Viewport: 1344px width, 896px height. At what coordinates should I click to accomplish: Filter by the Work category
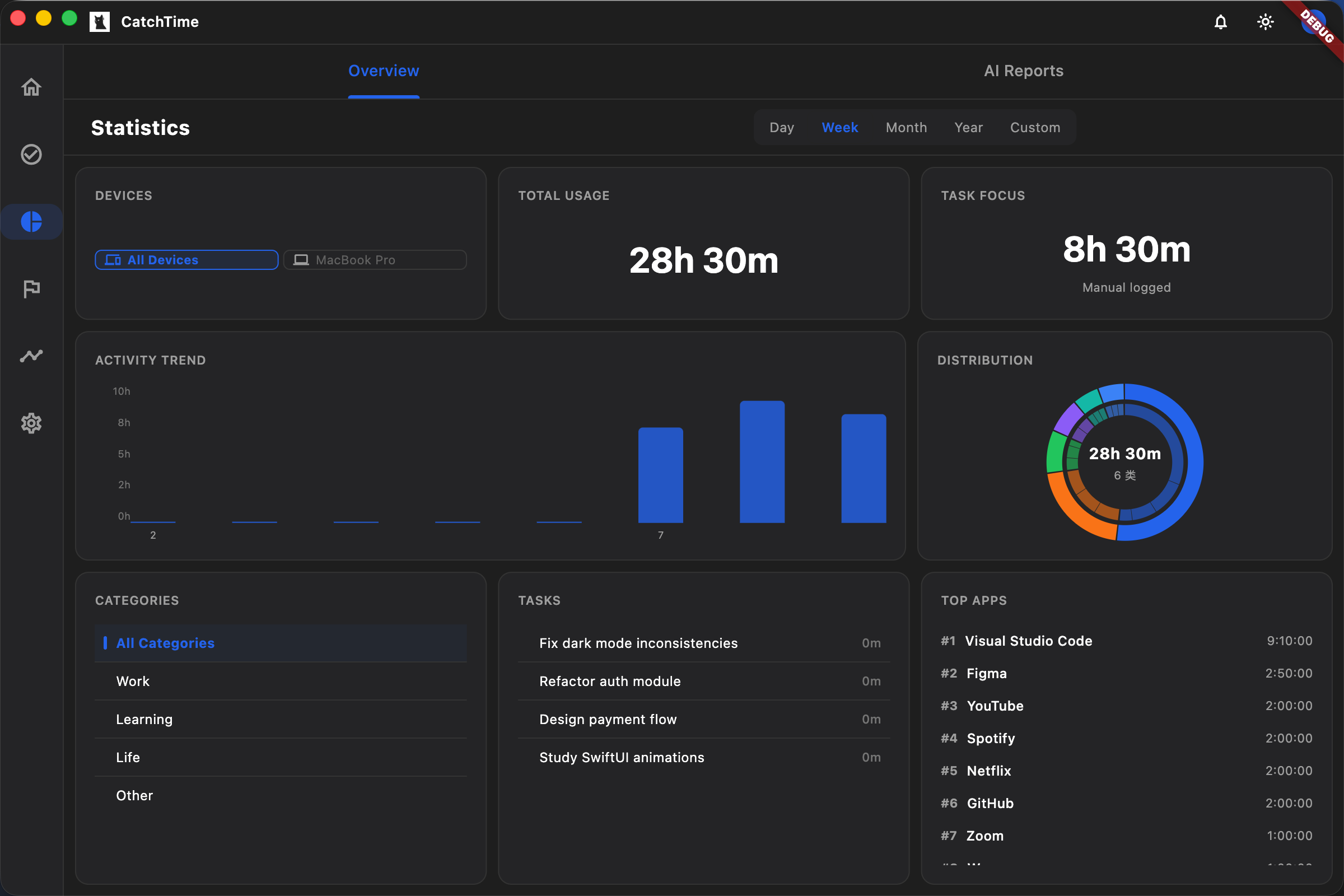point(133,681)
